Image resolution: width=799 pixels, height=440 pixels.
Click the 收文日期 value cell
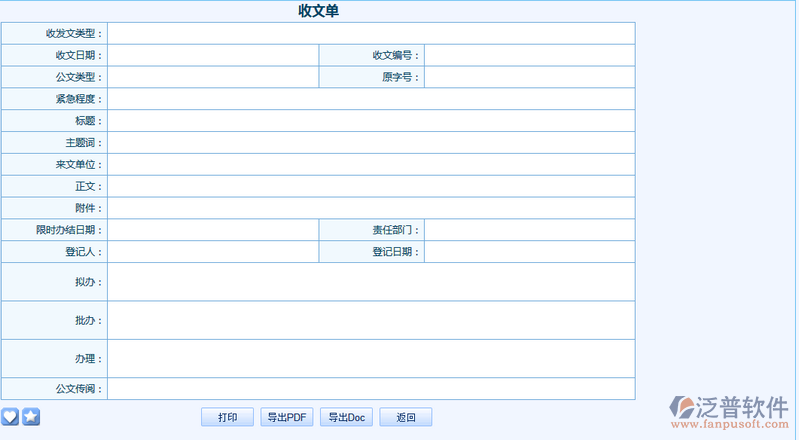point(212,56)
